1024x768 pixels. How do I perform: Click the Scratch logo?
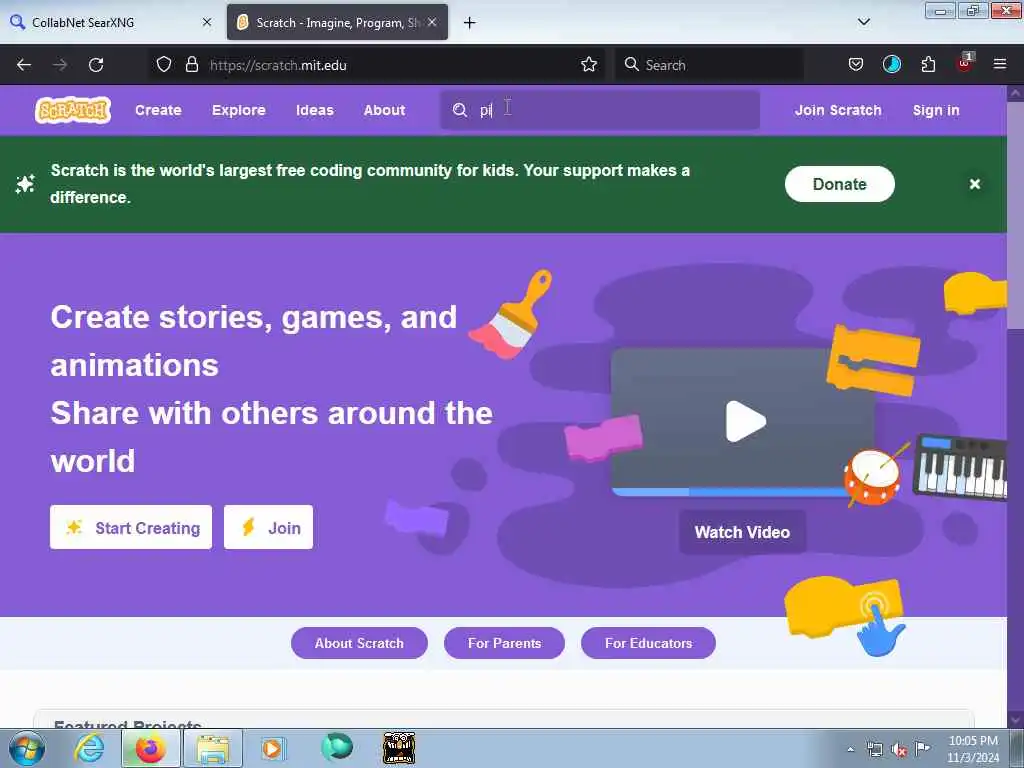(73, 110)
